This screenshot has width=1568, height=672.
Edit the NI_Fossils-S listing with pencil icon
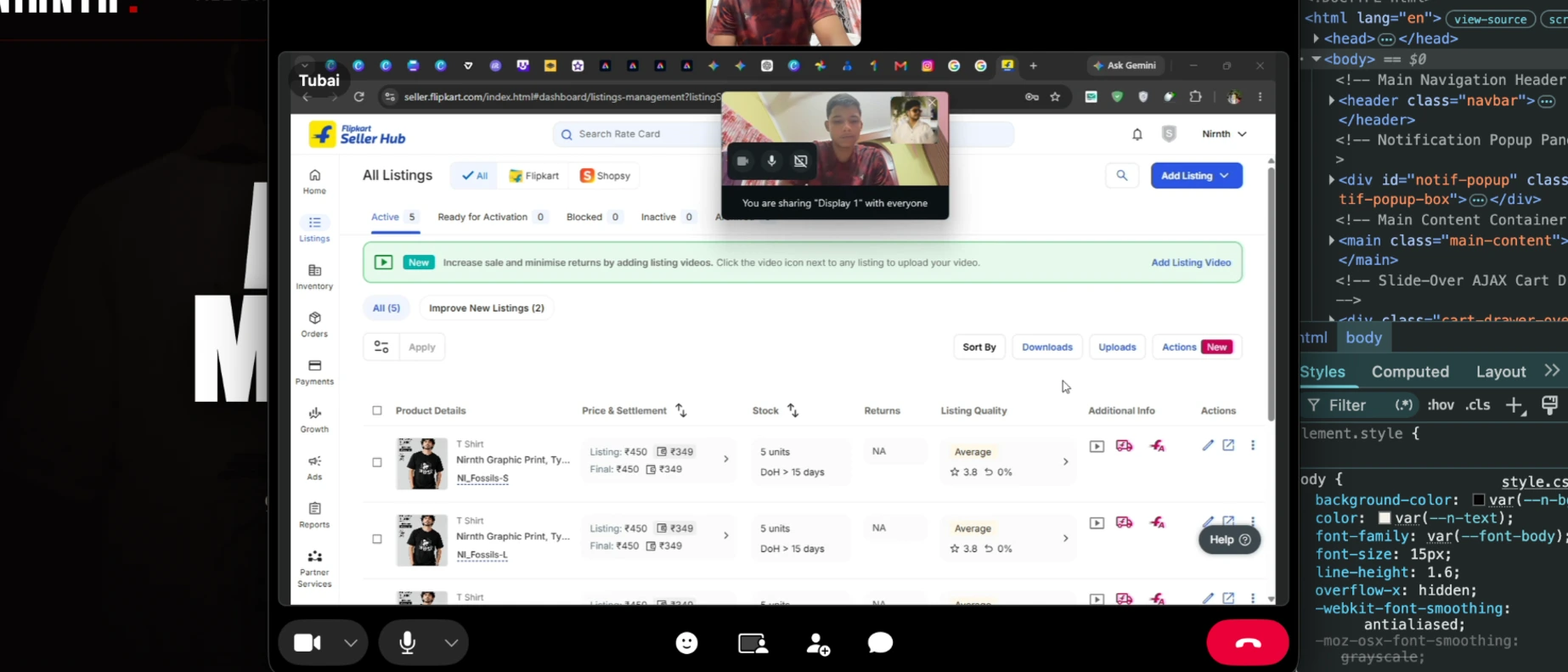1208,445
